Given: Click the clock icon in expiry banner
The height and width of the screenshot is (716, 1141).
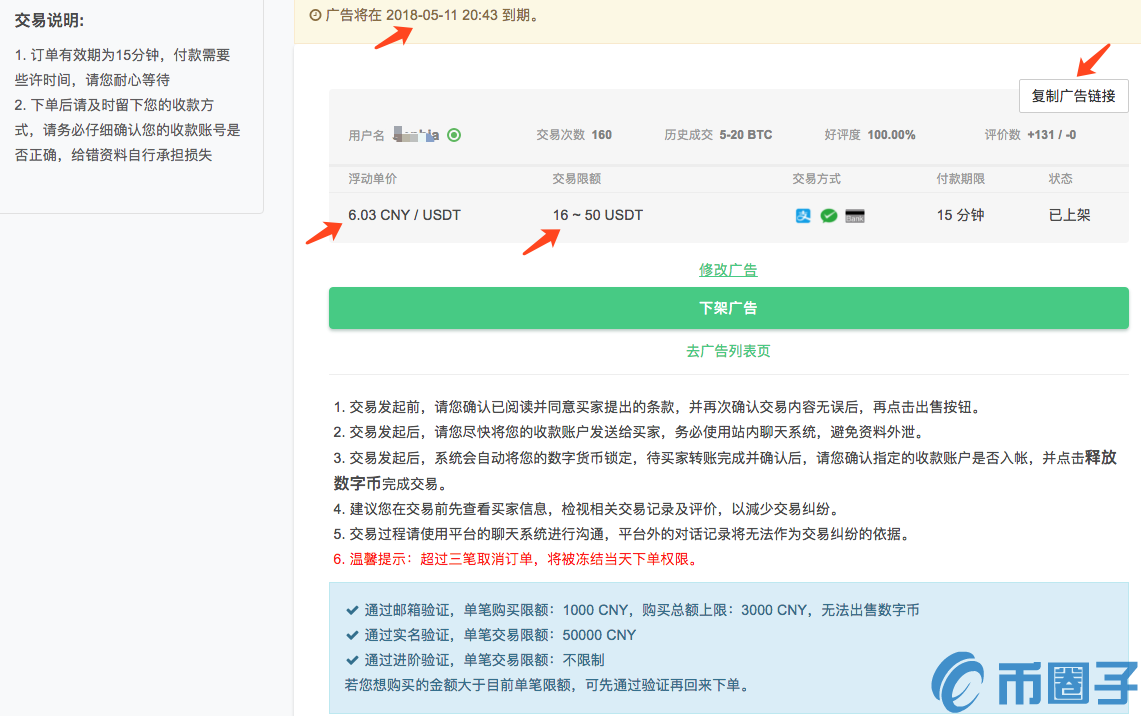Looking at the screenshot, I should pyautogui.click(x=315, y=15).
